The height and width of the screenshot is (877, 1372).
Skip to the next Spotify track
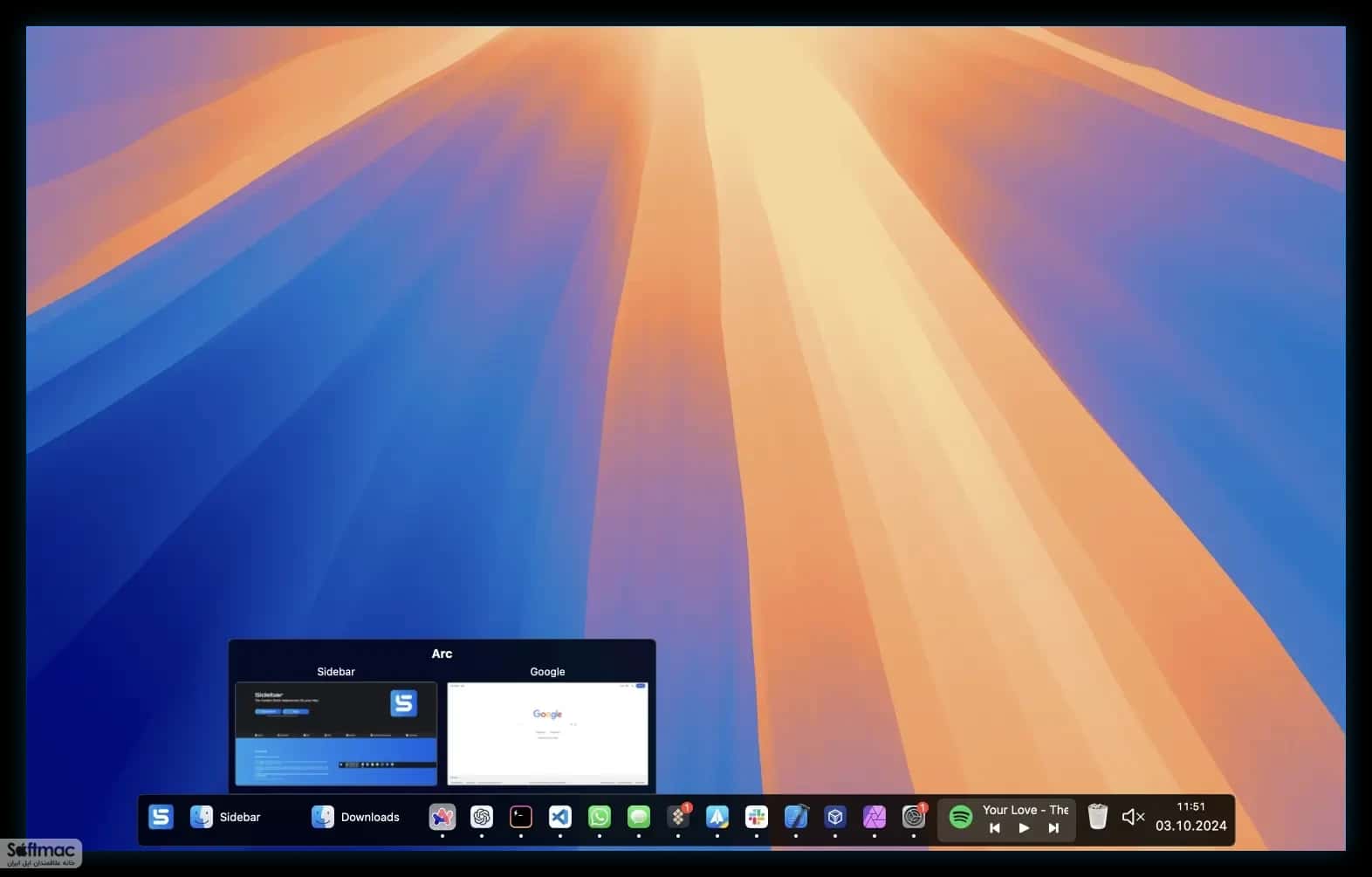(x=1053, y=828)
